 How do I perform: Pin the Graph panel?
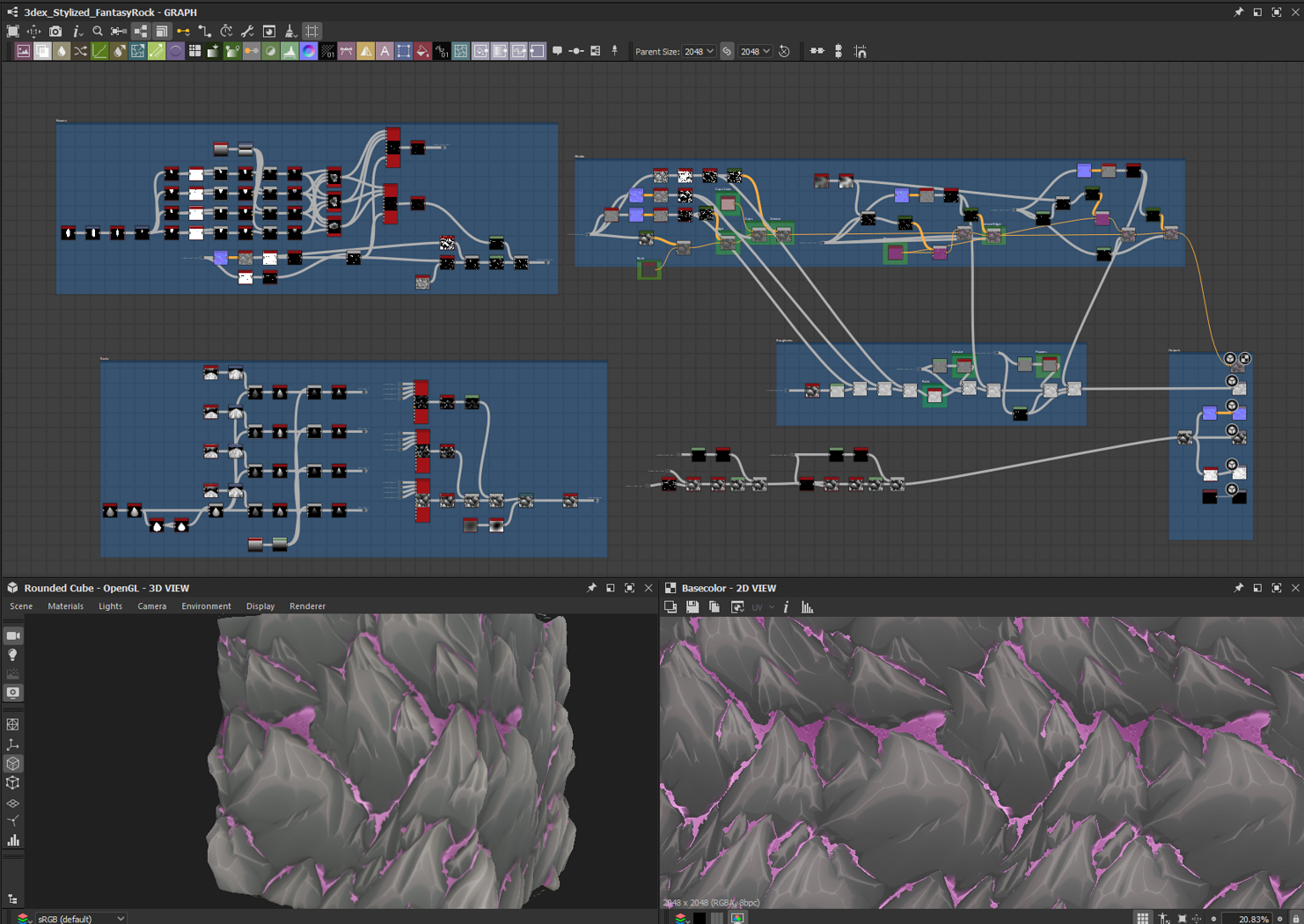click(1238, 12)
